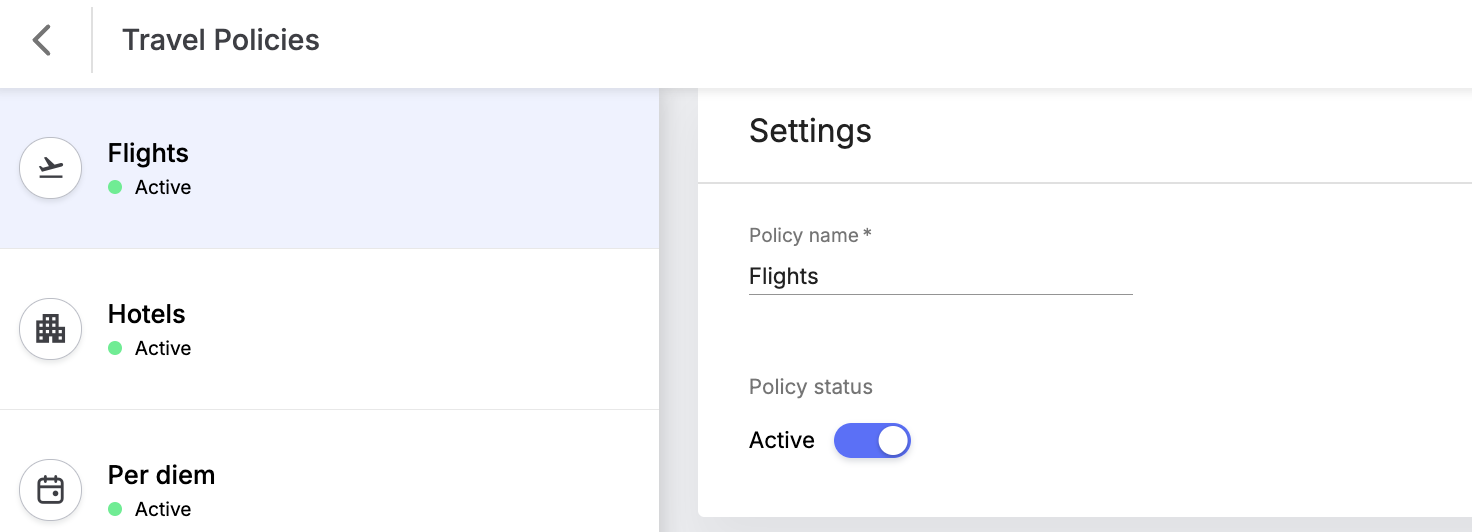The width and height of the screenshot is (1472, 532).
Task: Click the Policy name field label
Action: tap(810, 235)
